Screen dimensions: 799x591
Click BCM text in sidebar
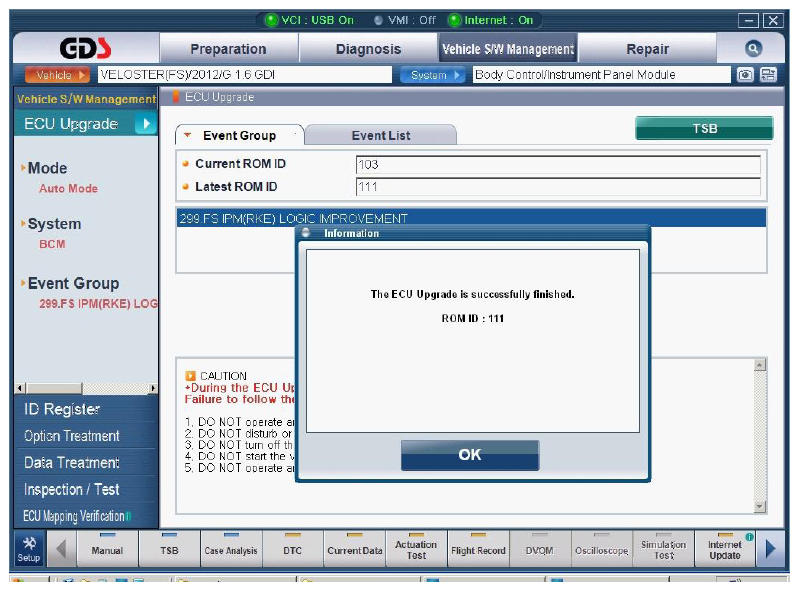(x=52, y=244)
